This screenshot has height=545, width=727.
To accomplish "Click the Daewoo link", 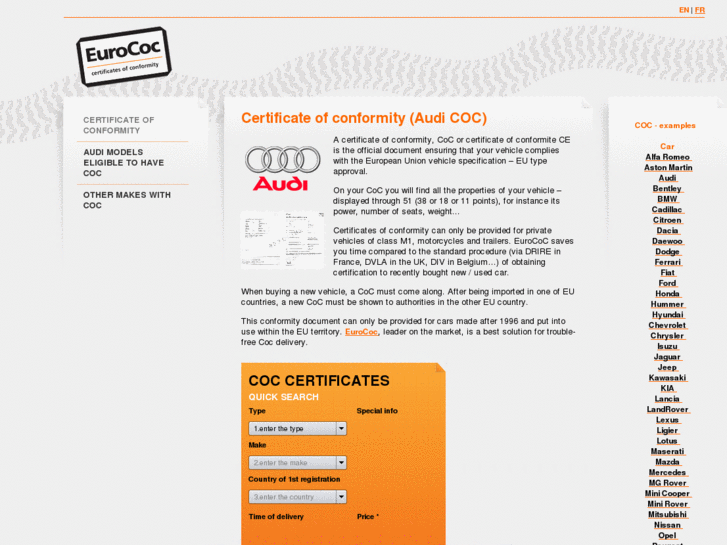I will coord(668,241).
